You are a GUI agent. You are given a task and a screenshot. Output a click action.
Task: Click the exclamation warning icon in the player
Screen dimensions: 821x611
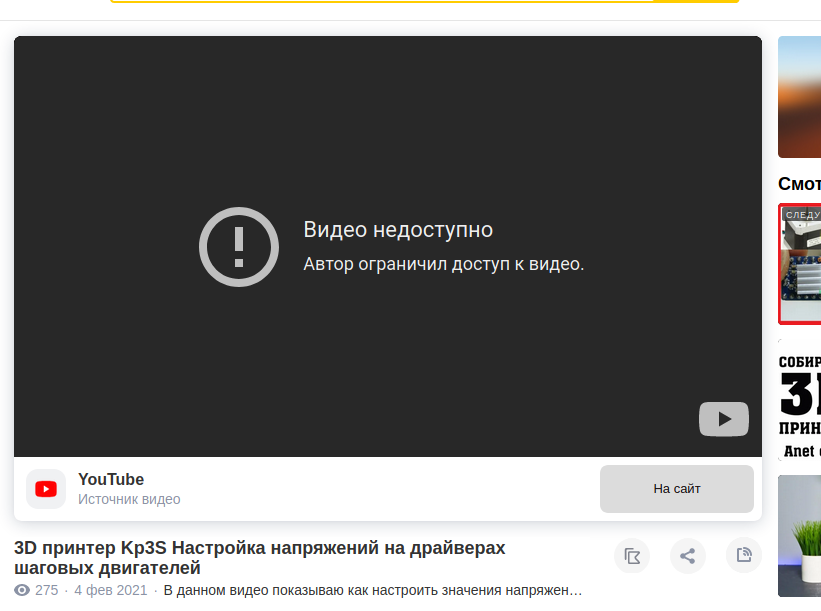(238, 246)
